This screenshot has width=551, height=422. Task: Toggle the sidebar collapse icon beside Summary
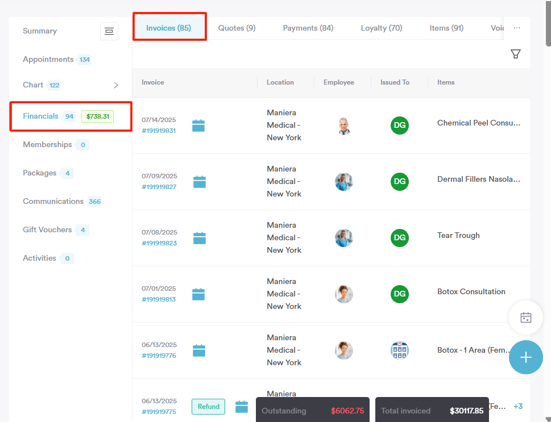tap(109, 31)
